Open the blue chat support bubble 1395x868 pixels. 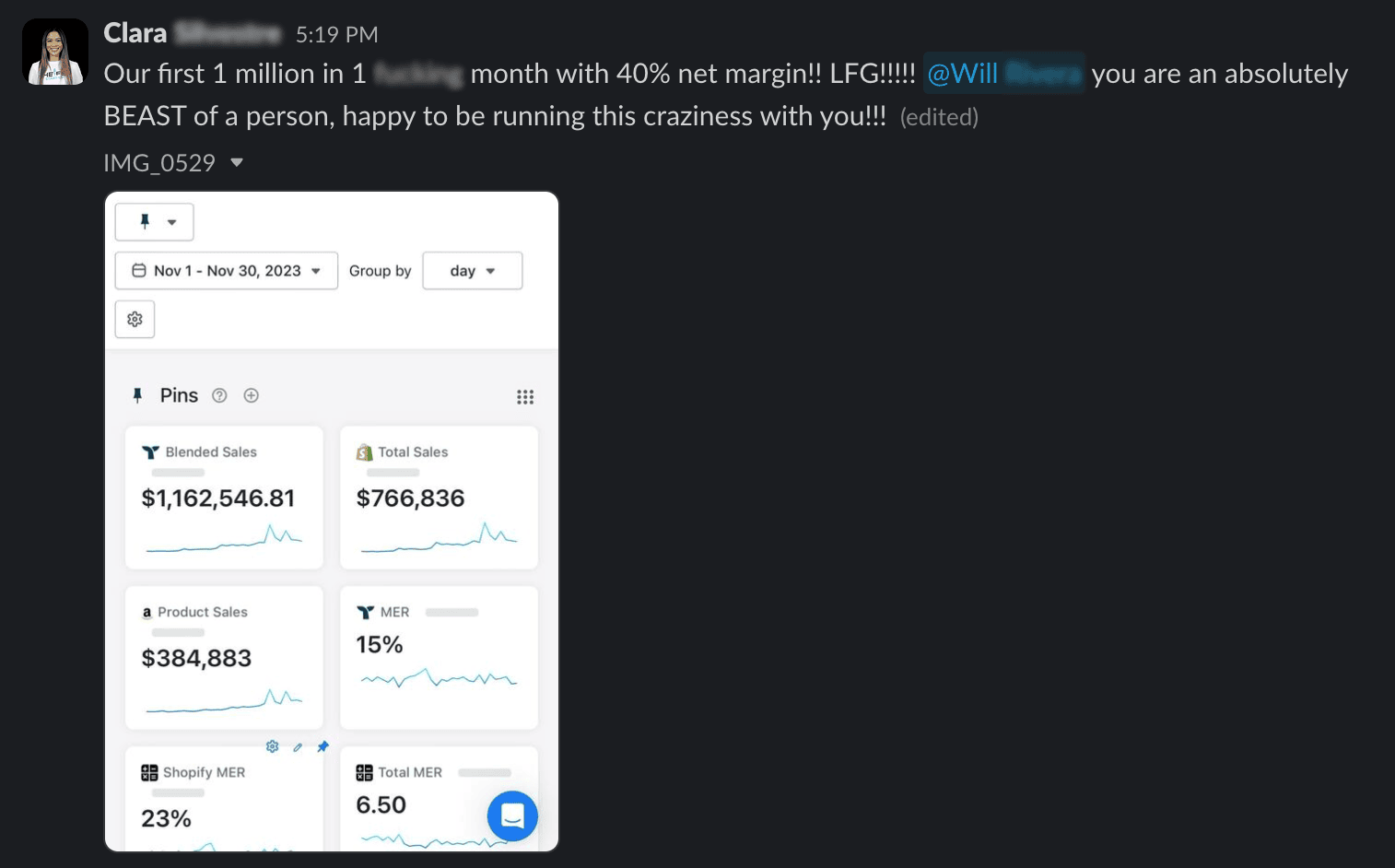512,815
